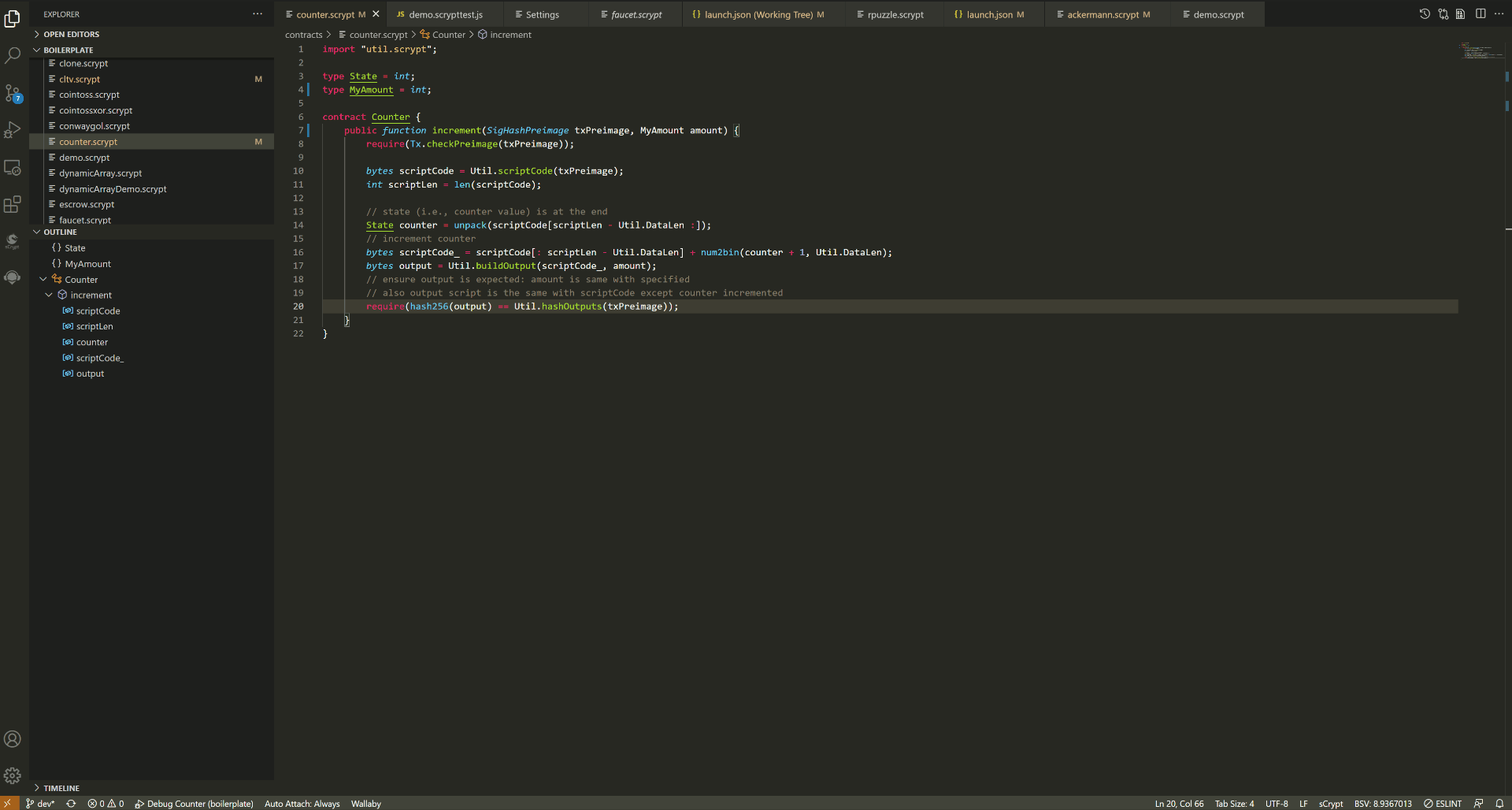Expand the Timeline section

[152, 788]
